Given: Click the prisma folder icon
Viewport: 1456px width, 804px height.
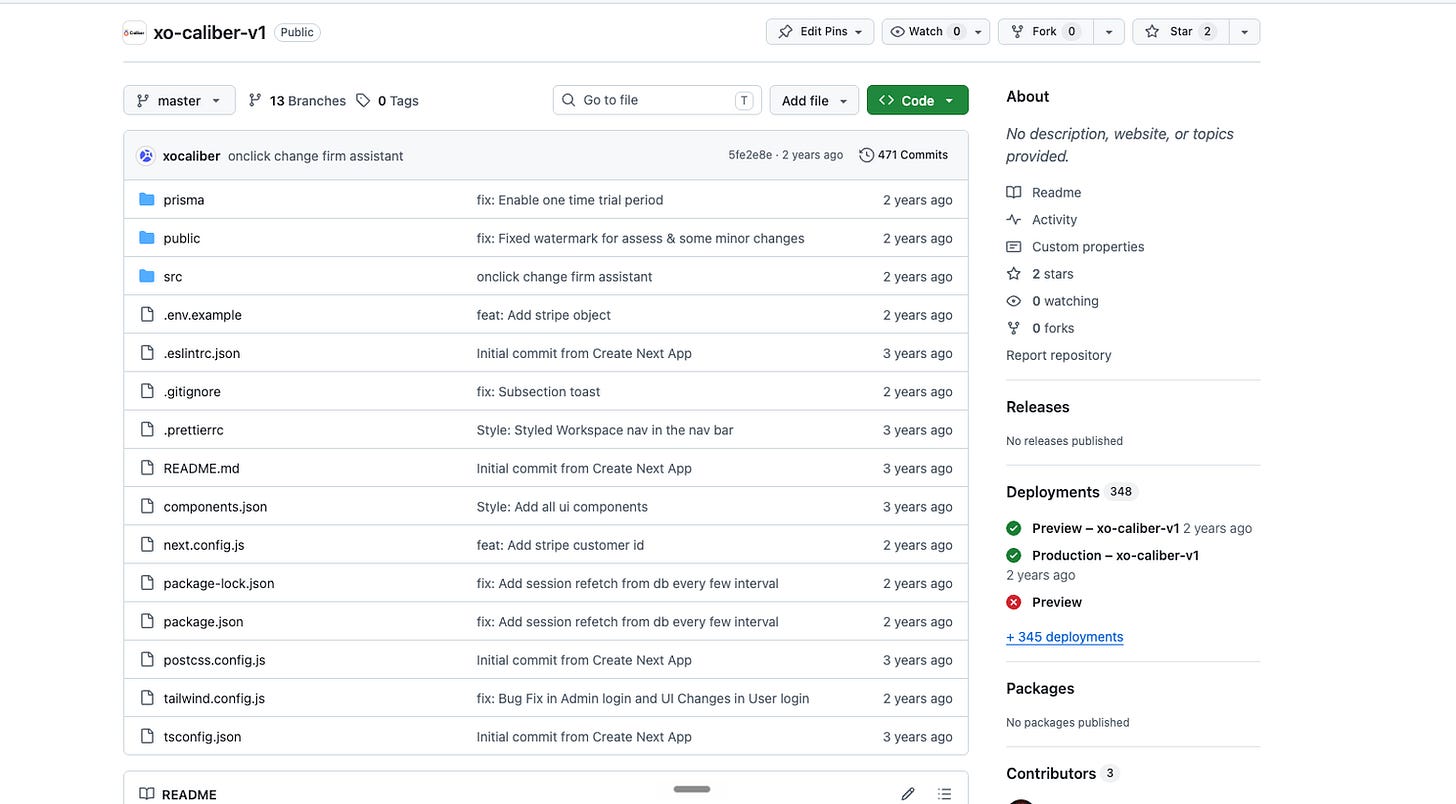Looking at the screenshot, I should (x=147, y=199).
